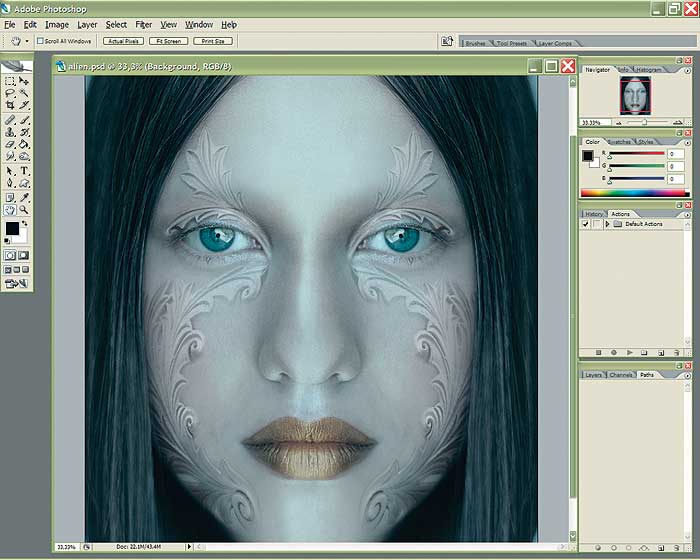Viewport: 700px width, 560px height.
Task: Click the stop button in Actions panel
Action: (598, 353)
